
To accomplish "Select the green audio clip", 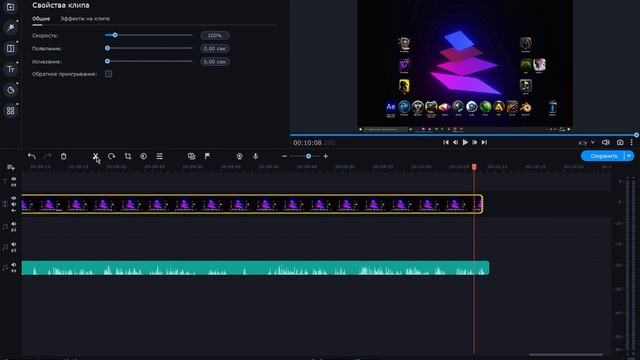I will point(255,268).
